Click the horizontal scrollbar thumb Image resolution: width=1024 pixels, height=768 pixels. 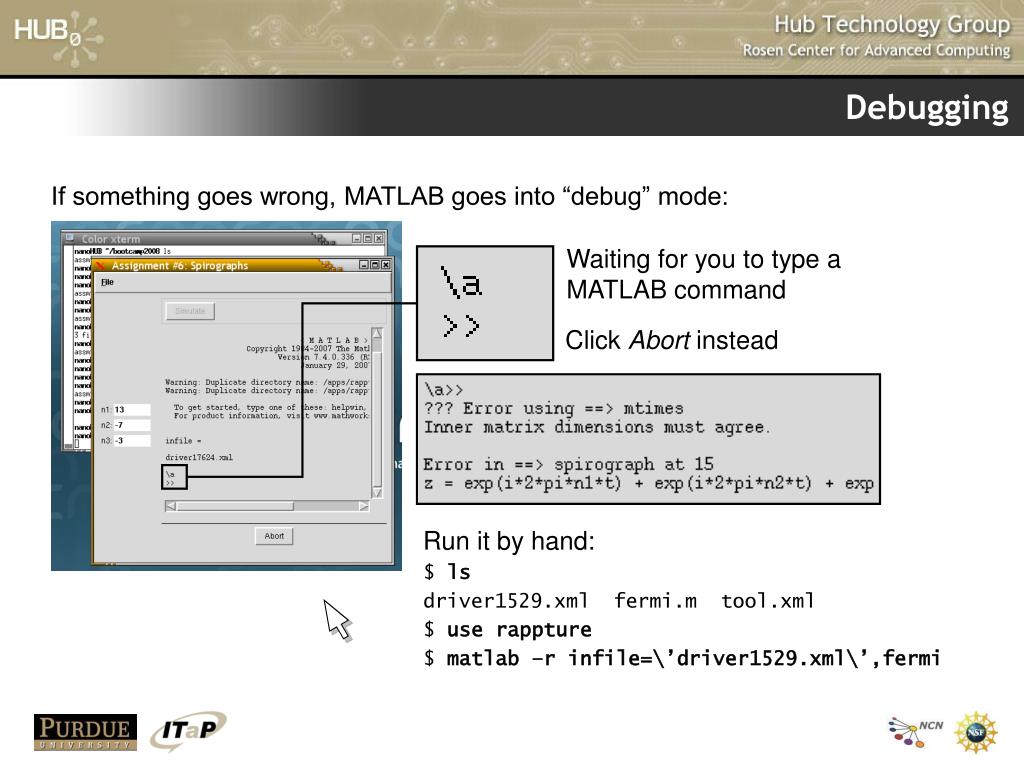[235, 506]
